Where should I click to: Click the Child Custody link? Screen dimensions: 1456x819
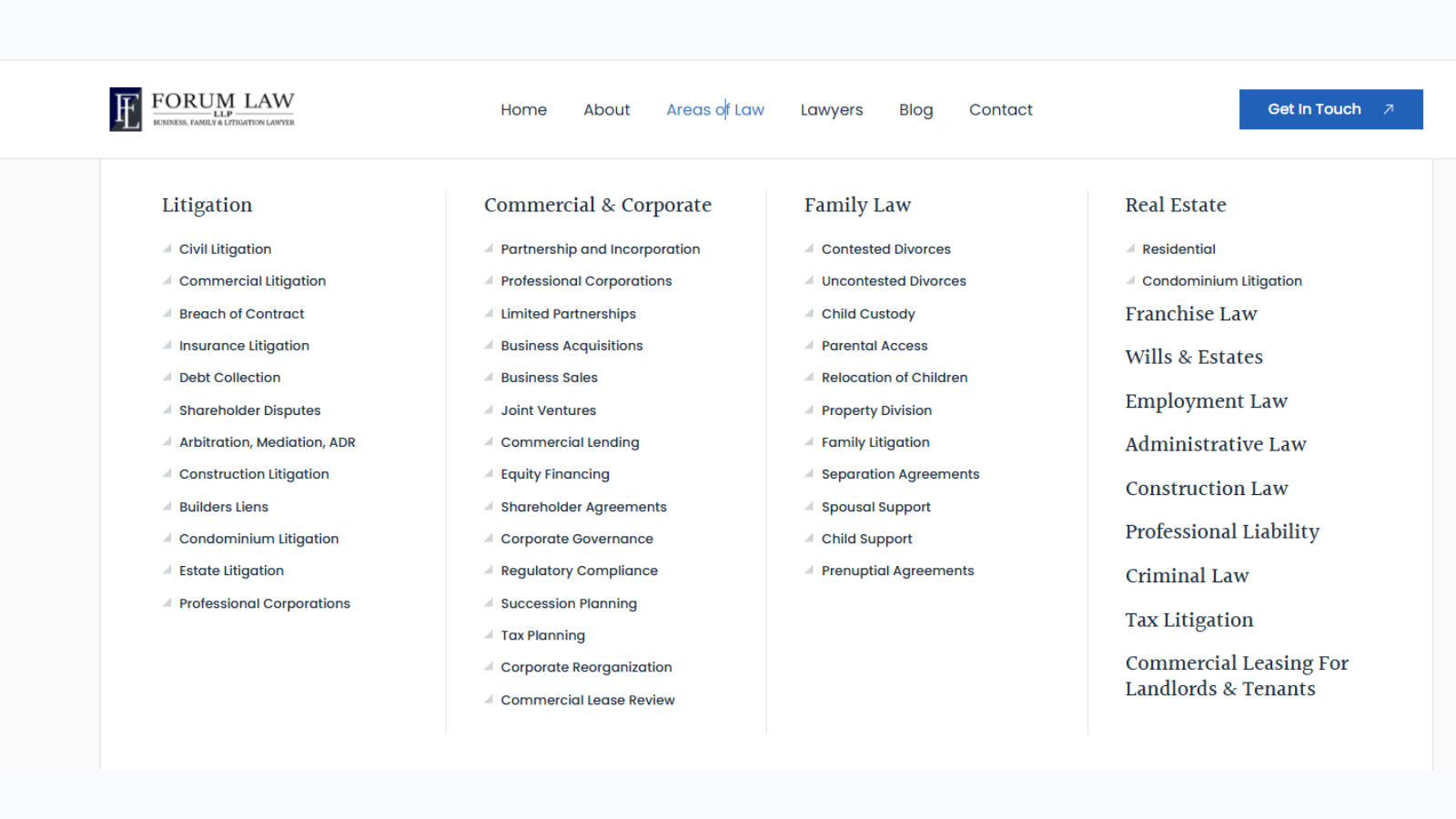[867, 314]
